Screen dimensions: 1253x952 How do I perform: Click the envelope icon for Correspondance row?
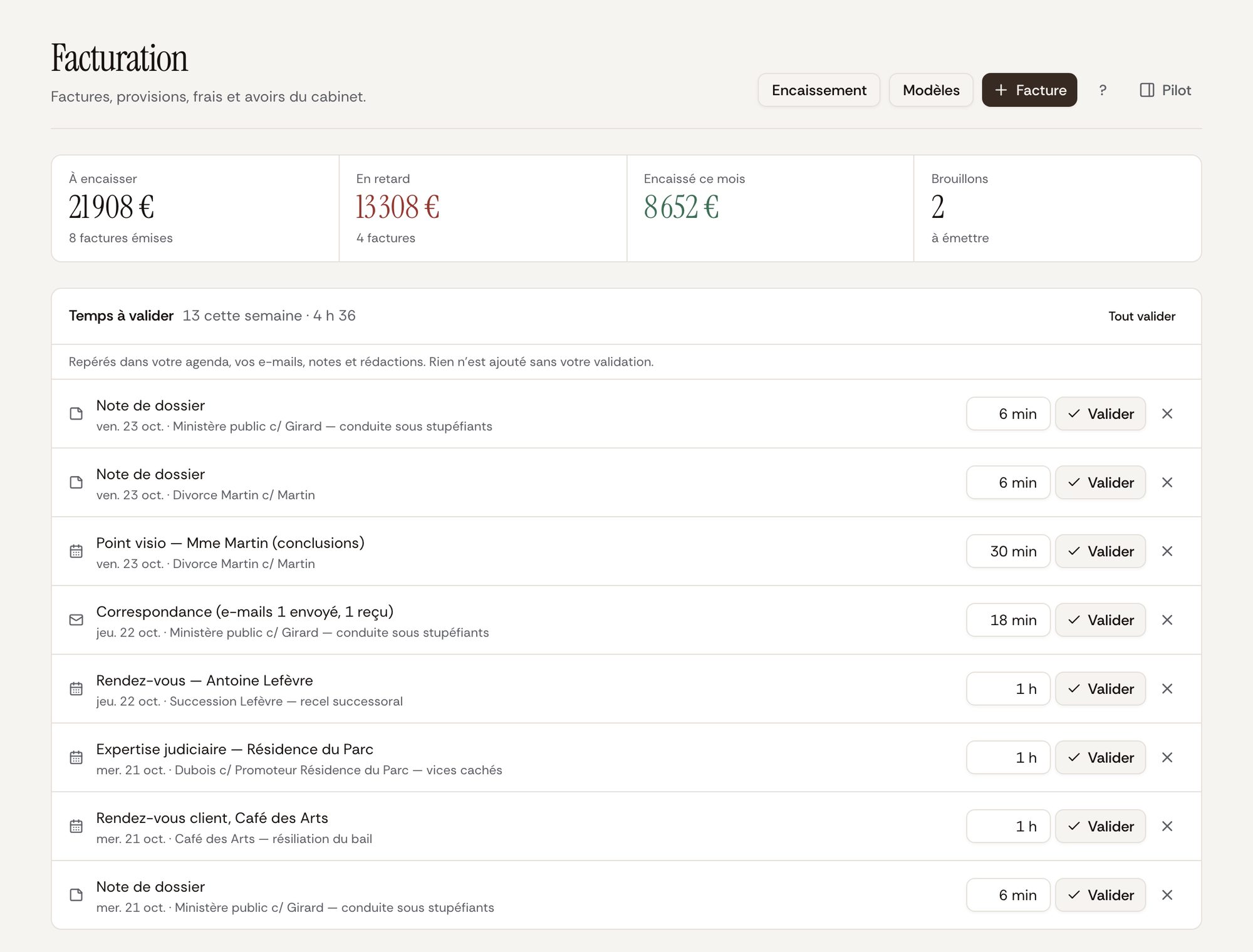76,620
